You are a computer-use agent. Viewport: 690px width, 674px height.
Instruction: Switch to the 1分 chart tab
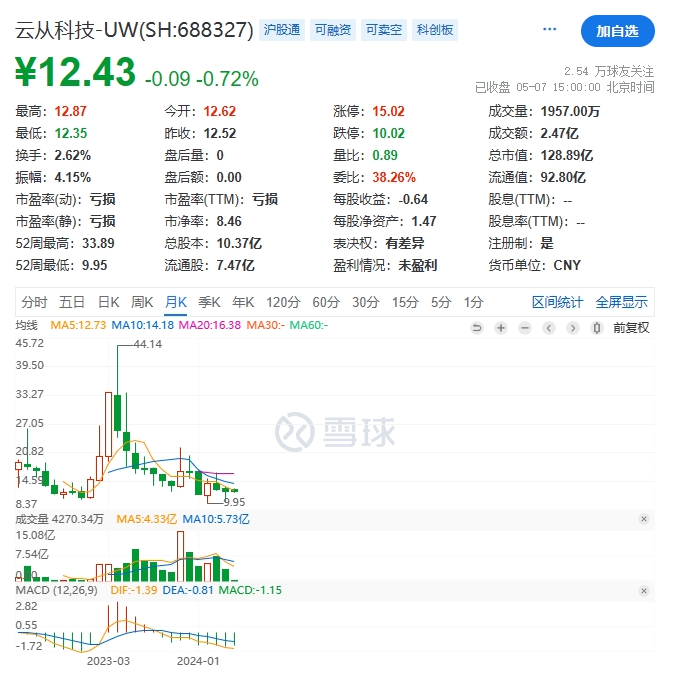(473, 302)
